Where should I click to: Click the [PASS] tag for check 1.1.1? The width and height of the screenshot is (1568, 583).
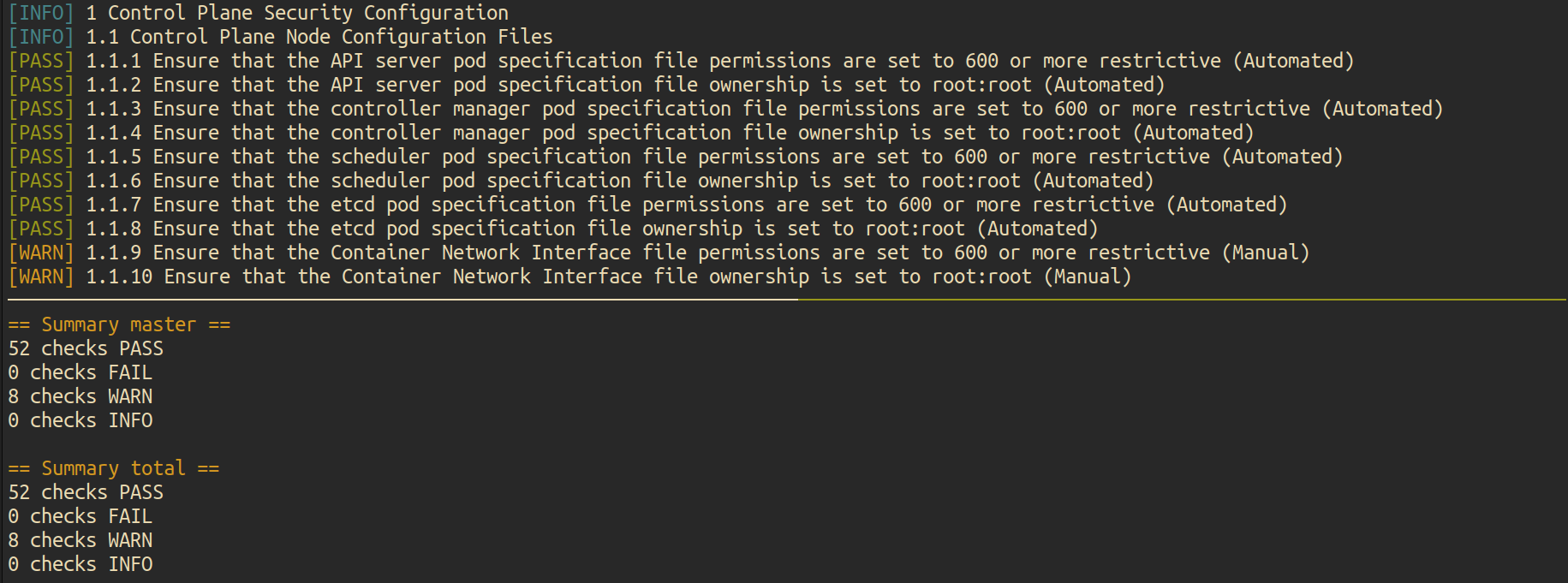(x=41, y=61)
